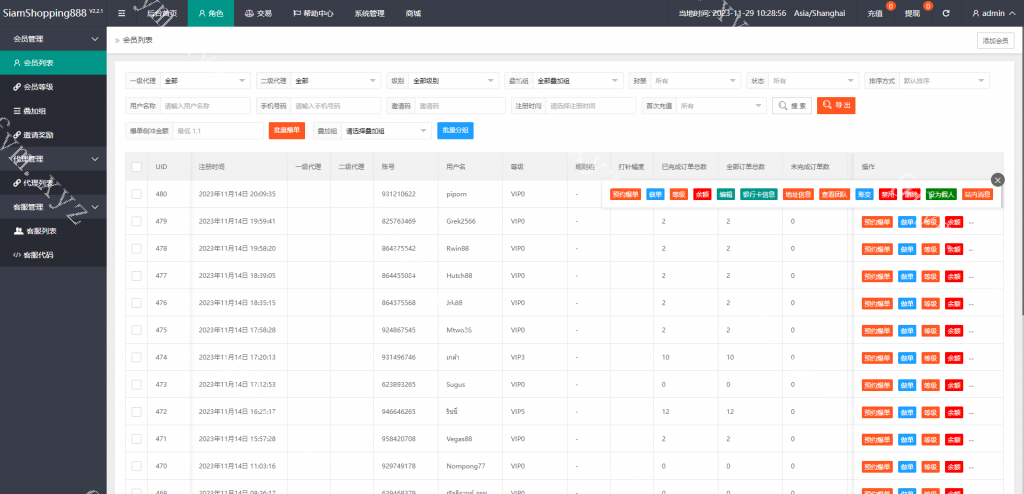Open 会员列表 in the sidebar
This screenshot has width=1024, height=494.
click(53, 63)
